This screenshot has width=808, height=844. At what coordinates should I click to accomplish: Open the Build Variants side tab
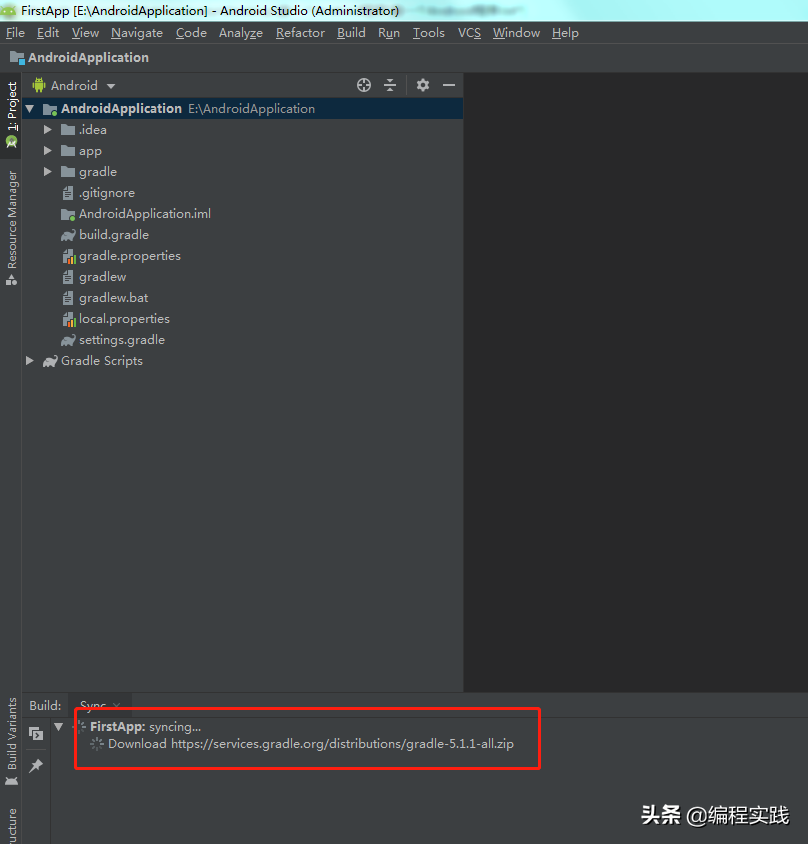11,742
